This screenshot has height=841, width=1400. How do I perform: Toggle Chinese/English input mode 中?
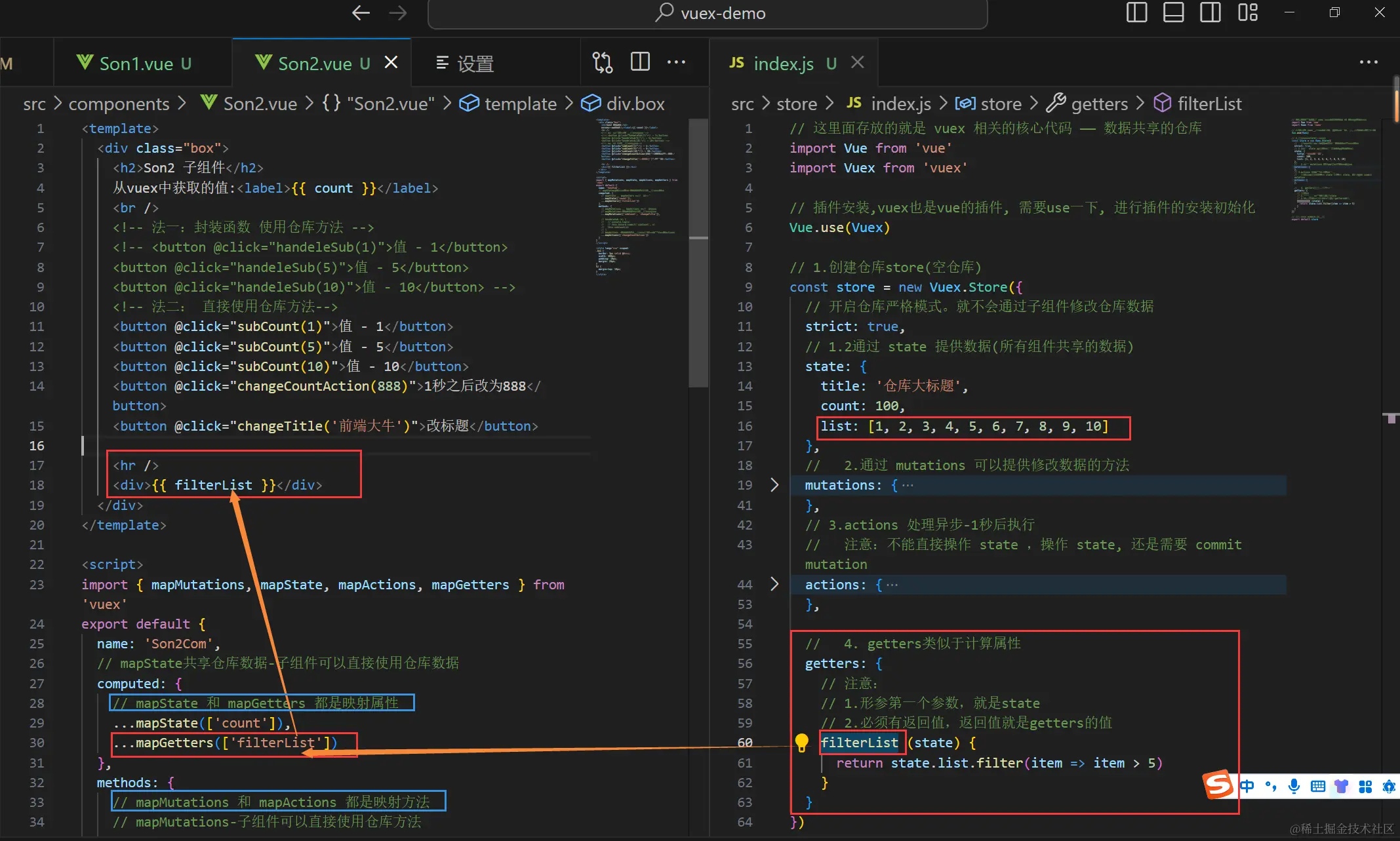tap(1247, 786)
